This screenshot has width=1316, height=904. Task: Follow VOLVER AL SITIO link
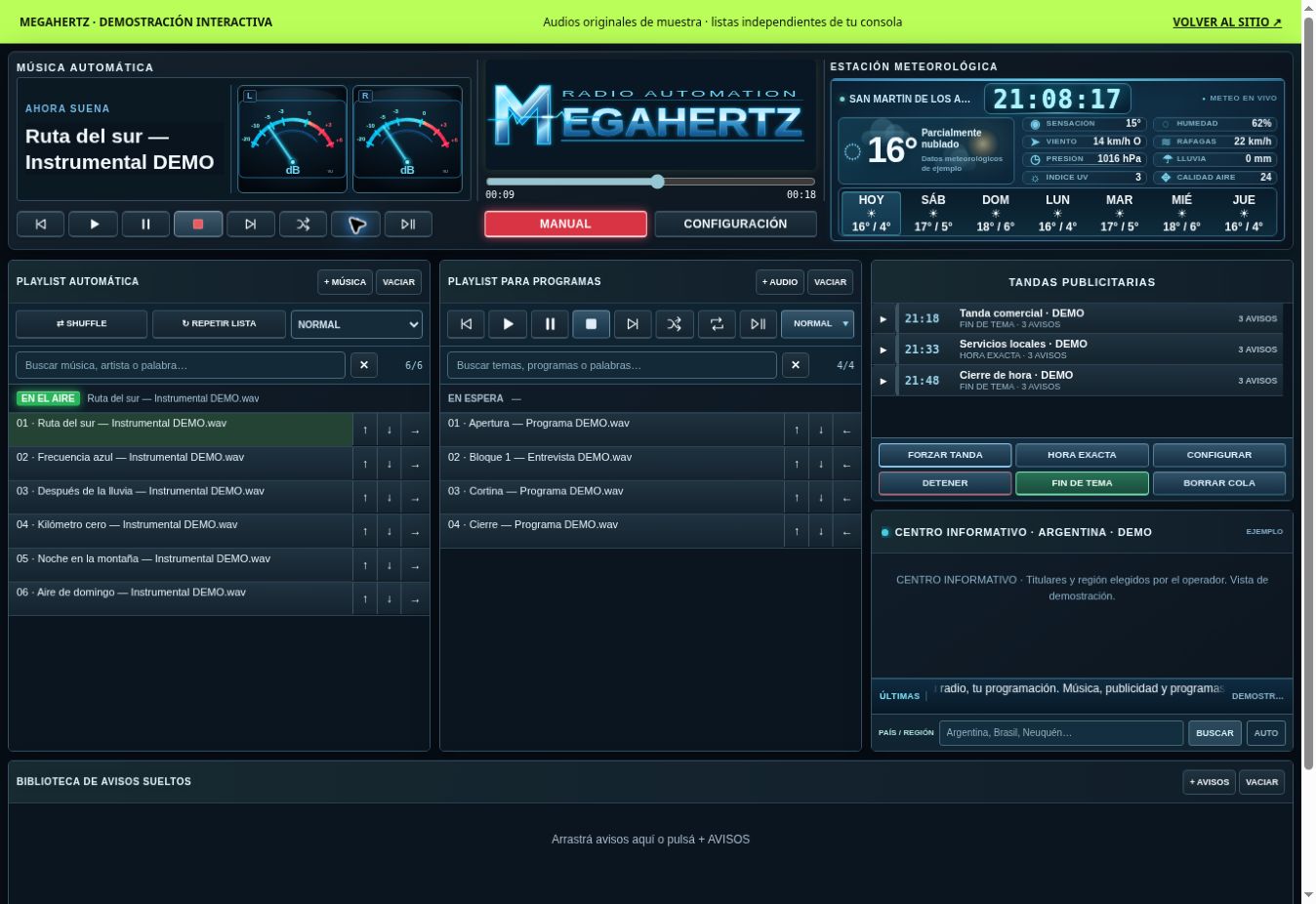coord(1227,21)
